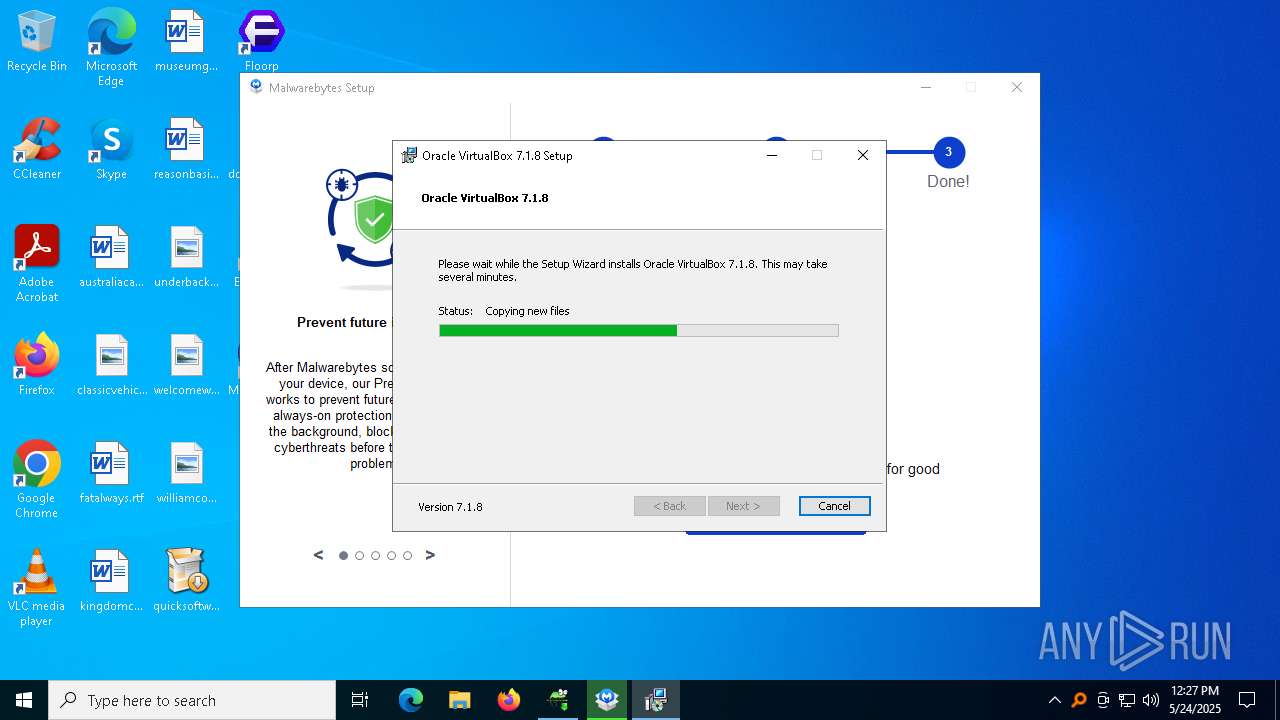Open Floorp browser desktop shortcut
1280x720 pixels.
(262, 41)
